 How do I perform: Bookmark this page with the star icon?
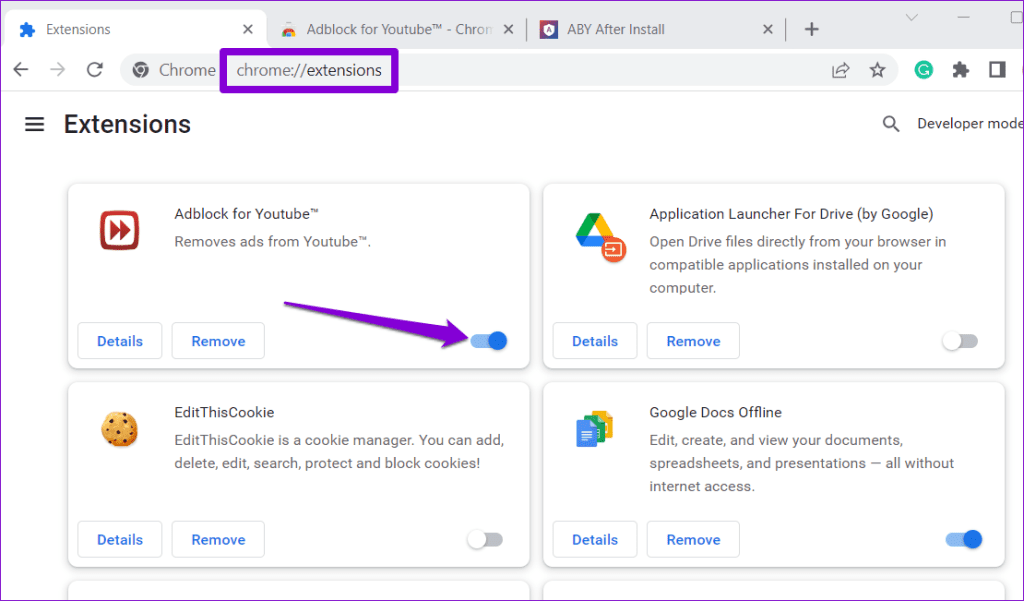tap(877, 70)
